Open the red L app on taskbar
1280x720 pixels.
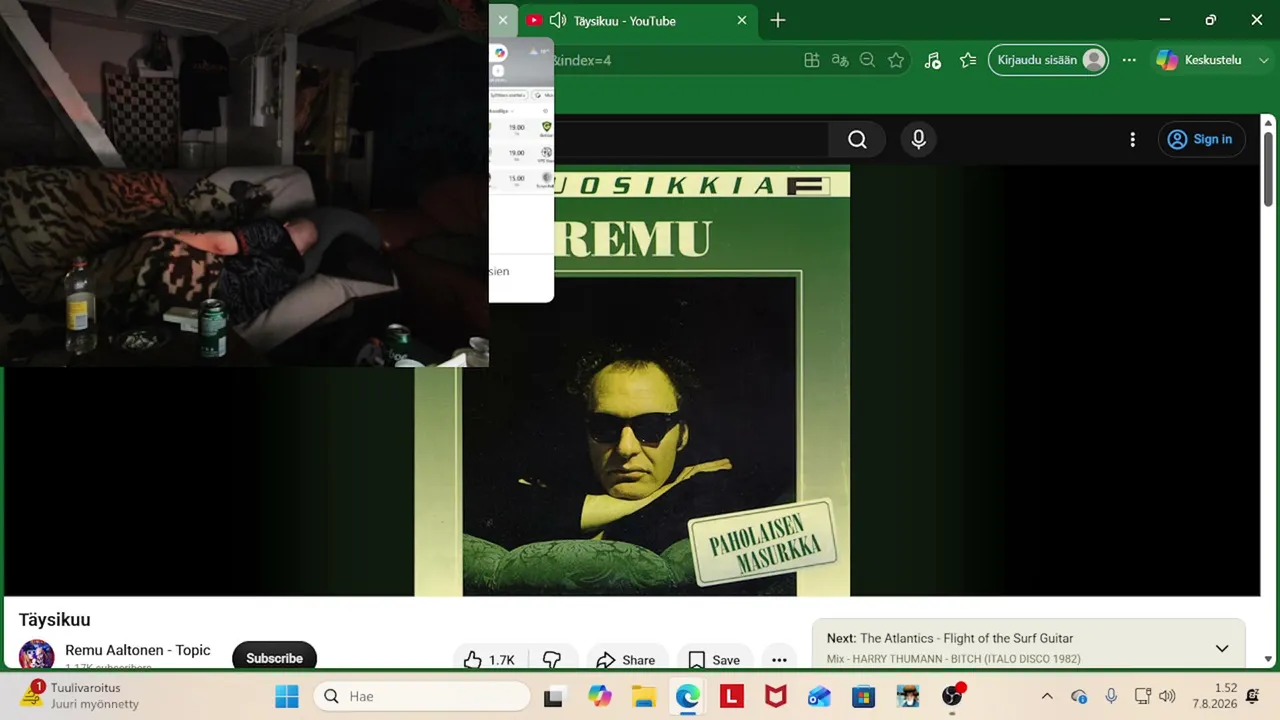(x=732, y=696)
